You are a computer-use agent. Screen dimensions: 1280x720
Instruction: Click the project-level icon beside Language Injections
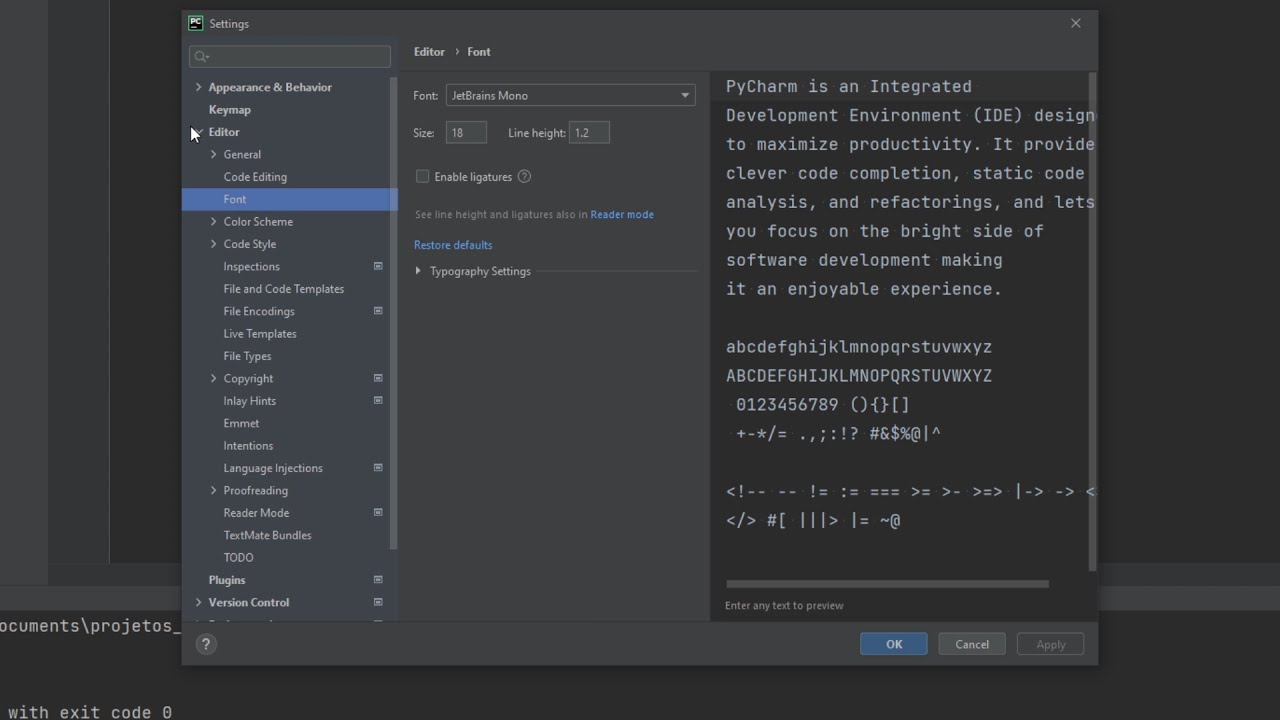[378, 468]
